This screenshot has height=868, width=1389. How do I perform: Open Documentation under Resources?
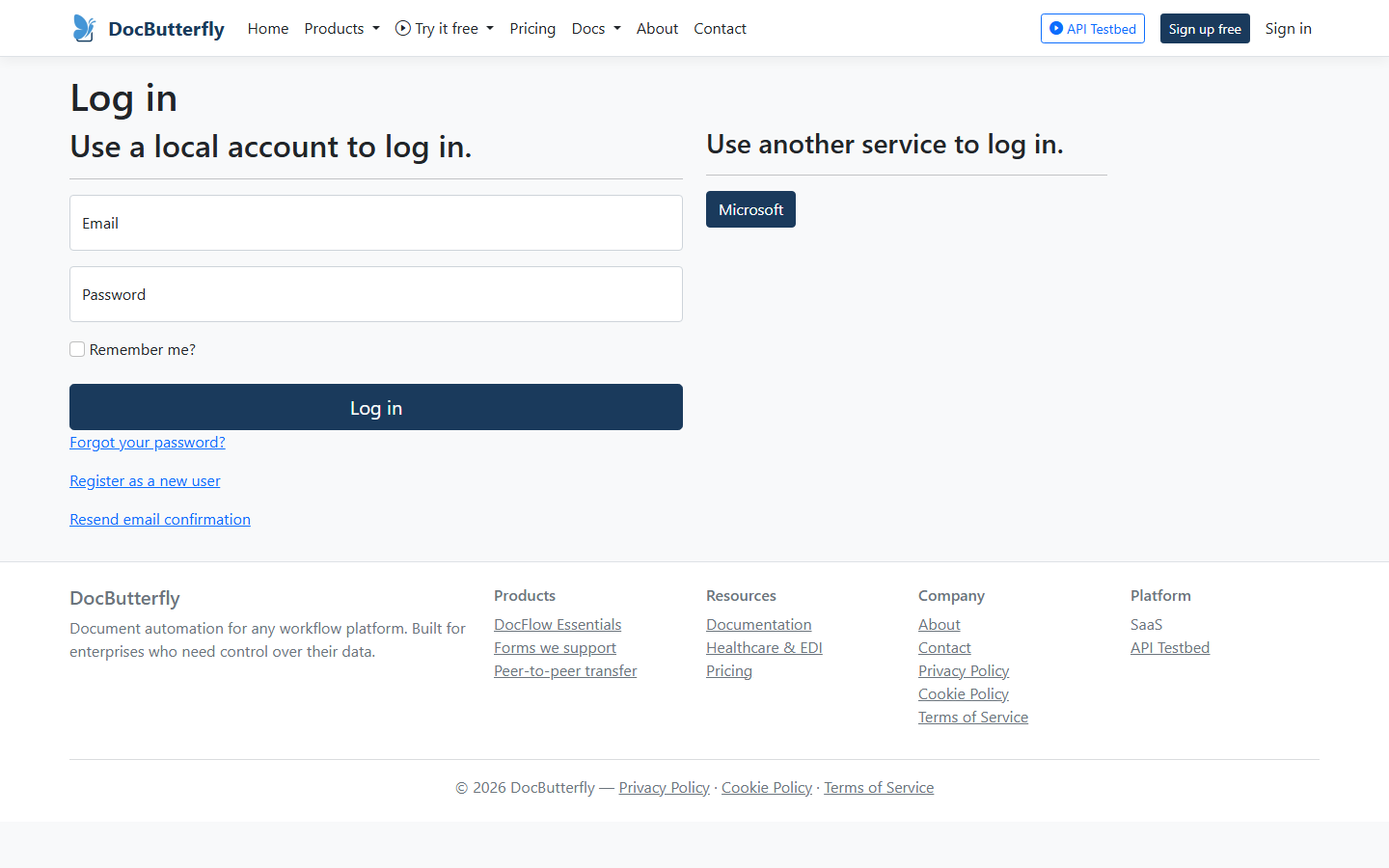[758, 624]
